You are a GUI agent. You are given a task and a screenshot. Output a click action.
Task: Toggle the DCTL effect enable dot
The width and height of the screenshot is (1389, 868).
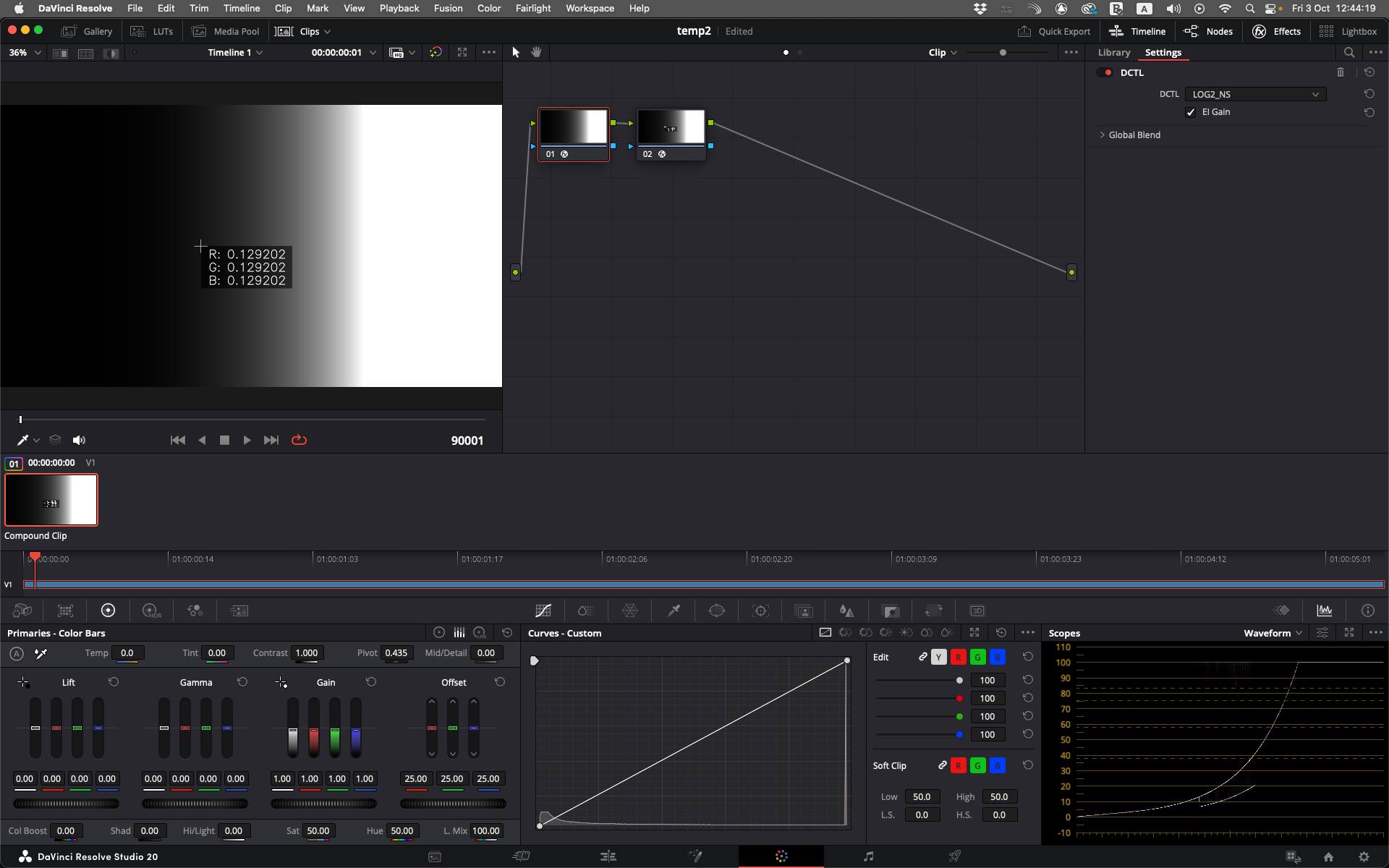1108,72
